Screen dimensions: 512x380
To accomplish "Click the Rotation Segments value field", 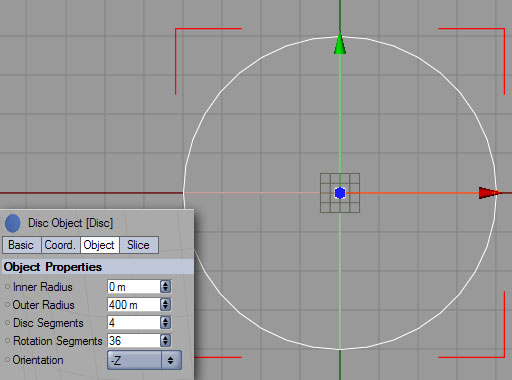I will point(134,341).
